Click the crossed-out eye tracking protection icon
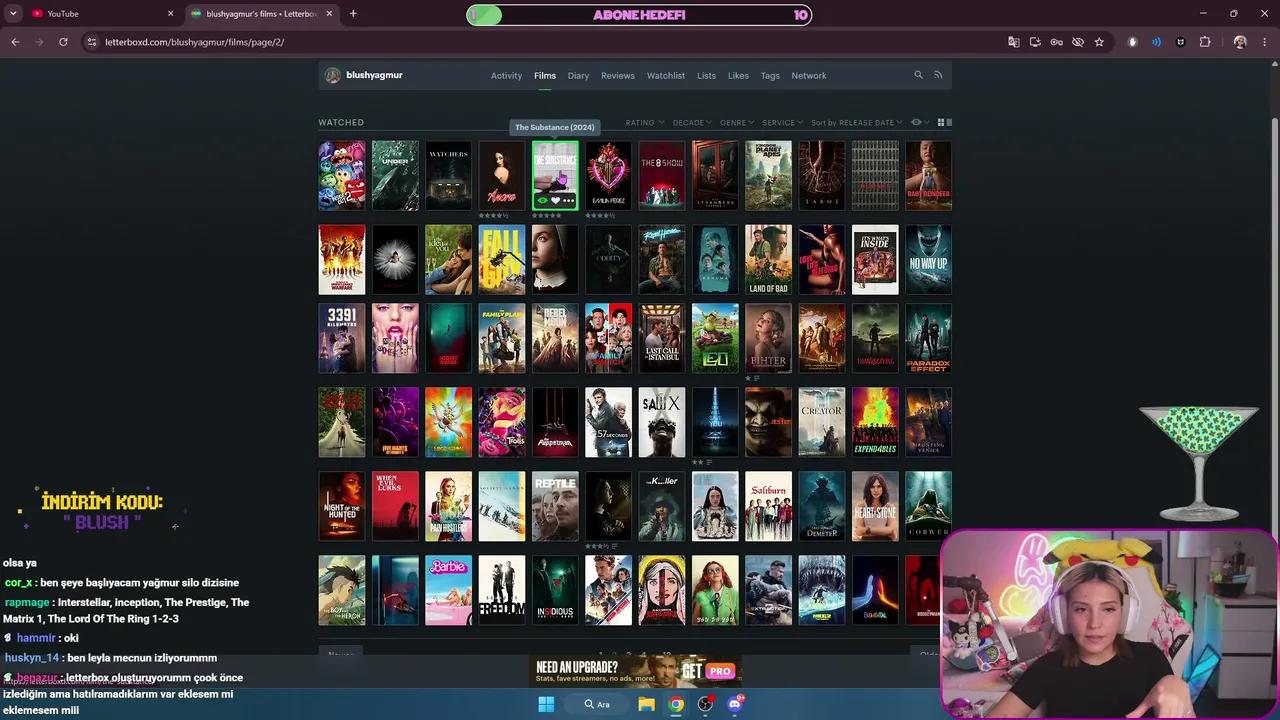 1078,42
